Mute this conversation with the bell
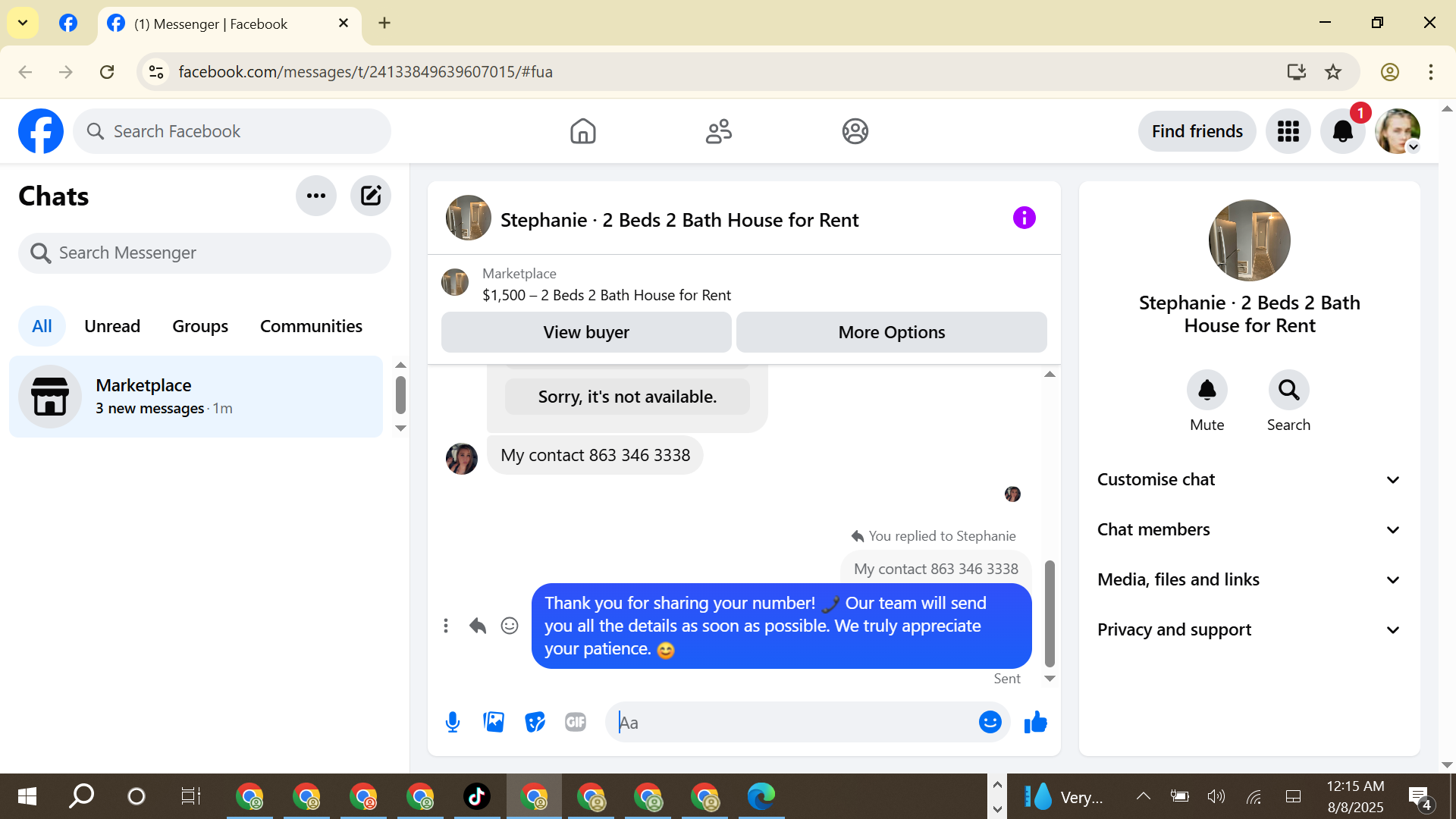 pos(1207,390)
